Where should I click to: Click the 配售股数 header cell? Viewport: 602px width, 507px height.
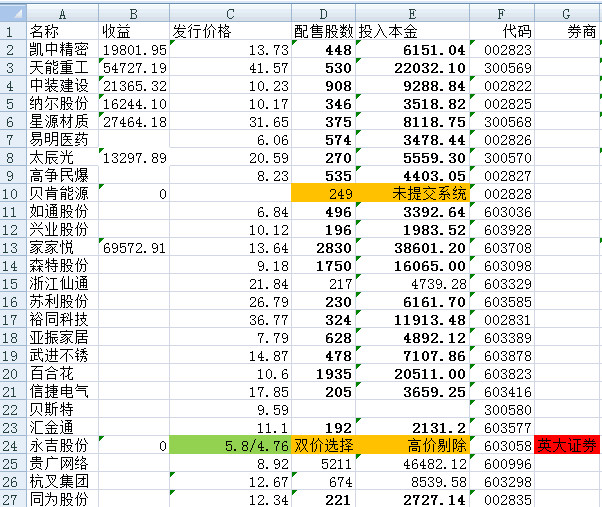pos(324,31)
